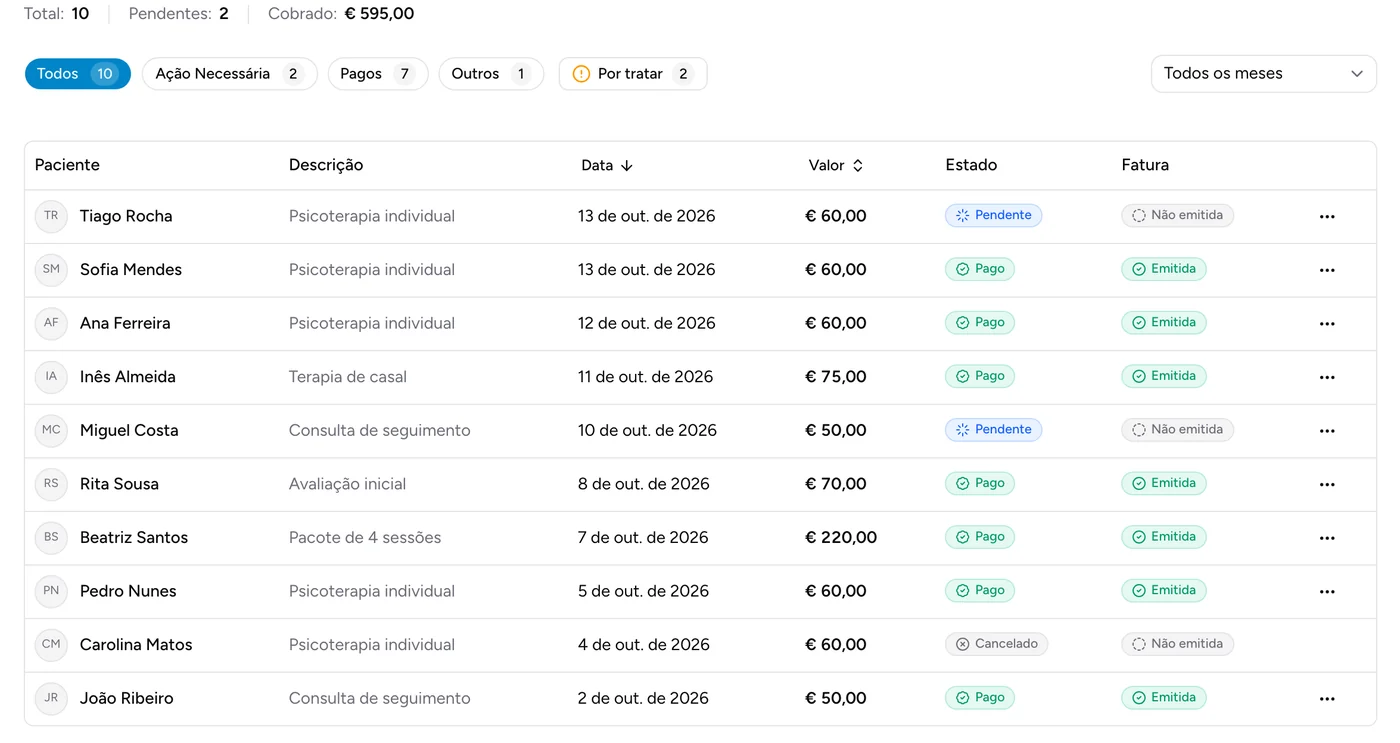This screenshot has width=1400, height=743.
Task: Click the CM avatar for Carolina Matos
Action: point(51,645)
